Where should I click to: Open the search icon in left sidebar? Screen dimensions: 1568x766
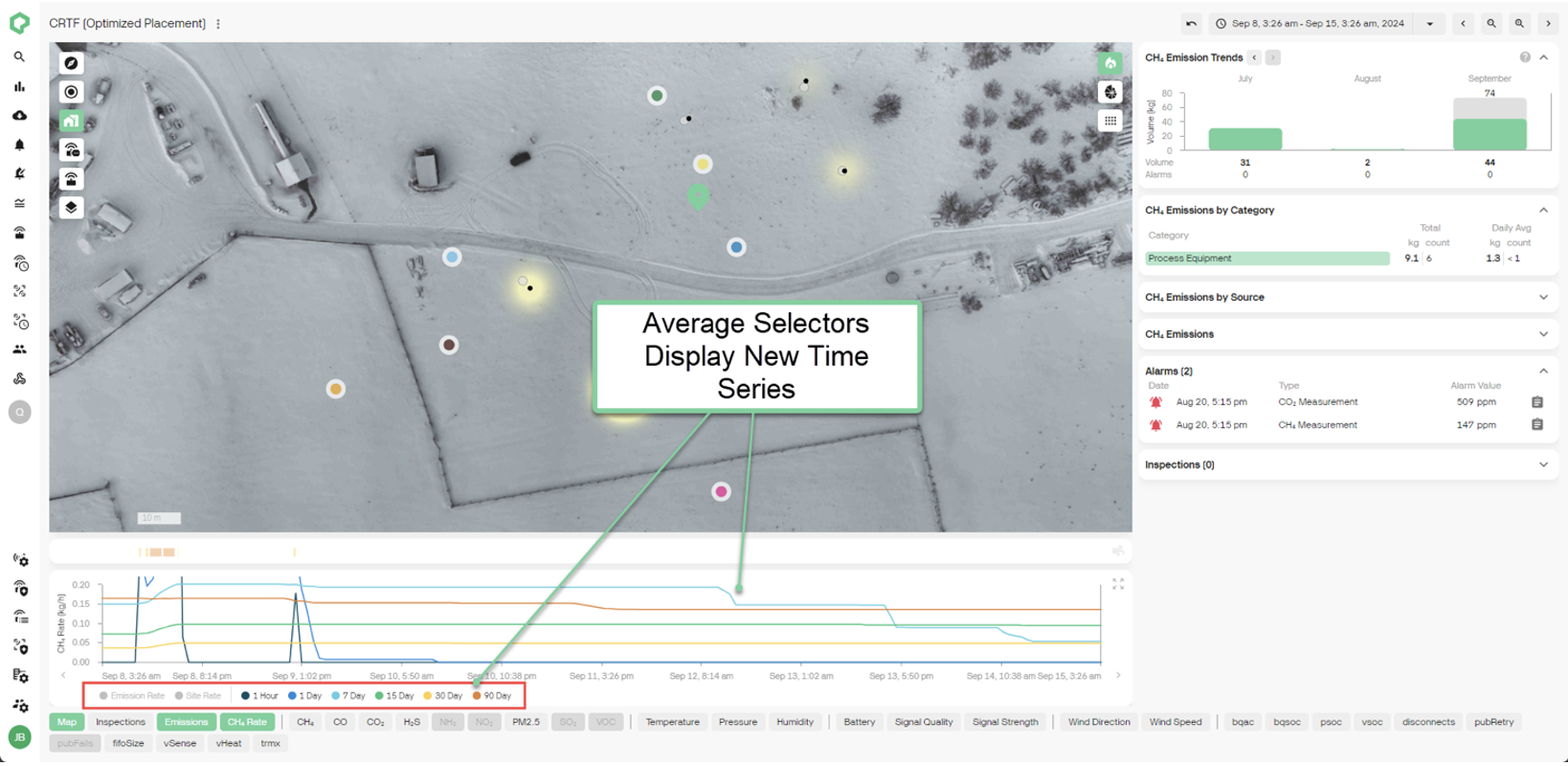19,57
